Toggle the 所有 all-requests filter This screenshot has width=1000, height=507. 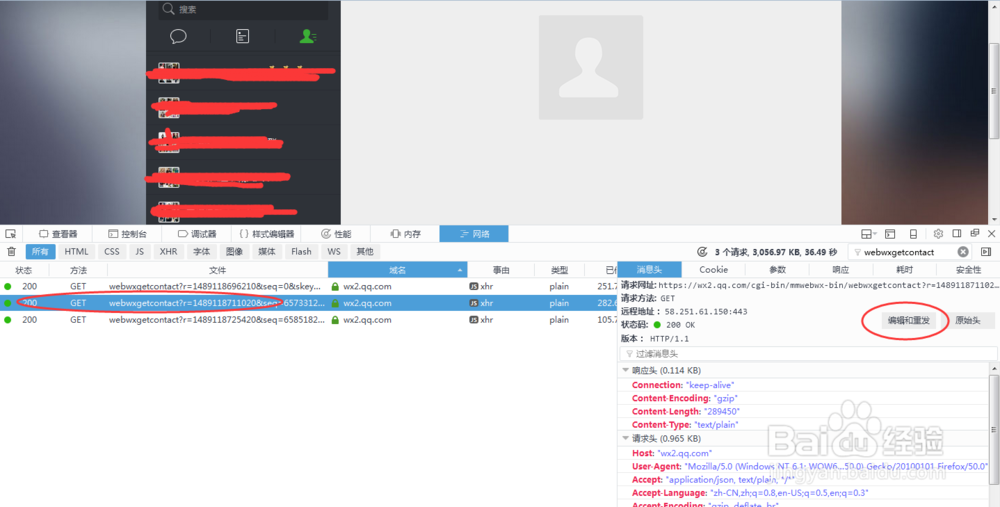[40, 251]
